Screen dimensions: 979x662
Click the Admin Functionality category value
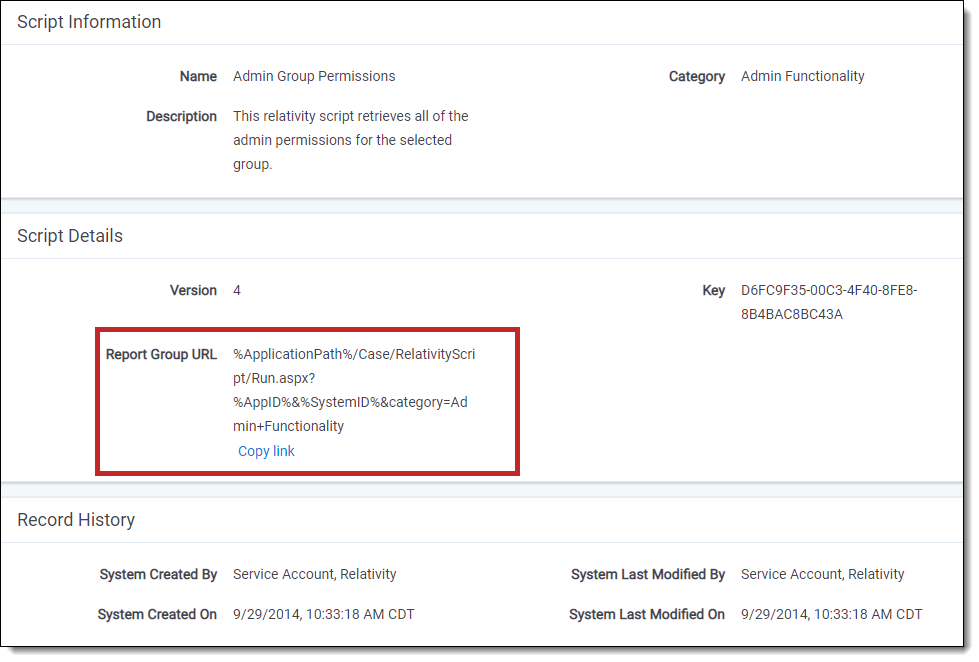tap(802, 76)
